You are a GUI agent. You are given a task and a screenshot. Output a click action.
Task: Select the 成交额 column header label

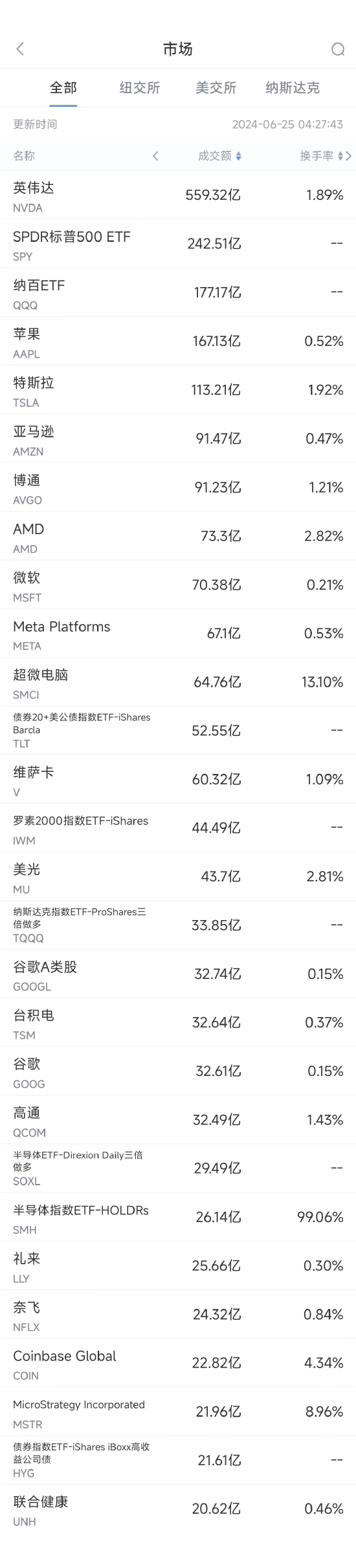[215, 156]
